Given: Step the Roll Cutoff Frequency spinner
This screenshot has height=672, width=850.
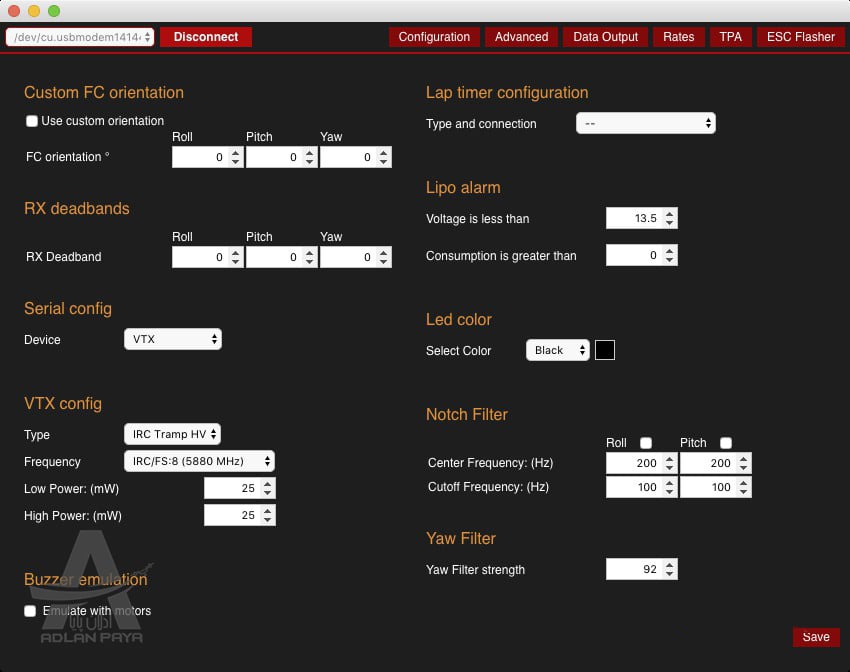Looking at the screenshot, I should [x=670, y=487].
